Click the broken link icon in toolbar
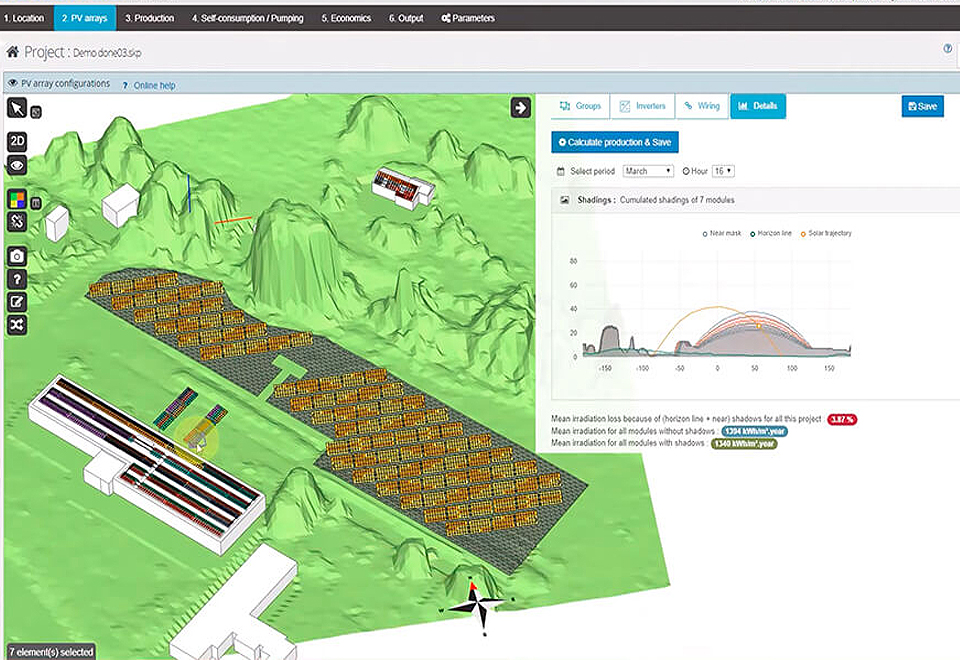Screen dimensions: 960x660 17,222
